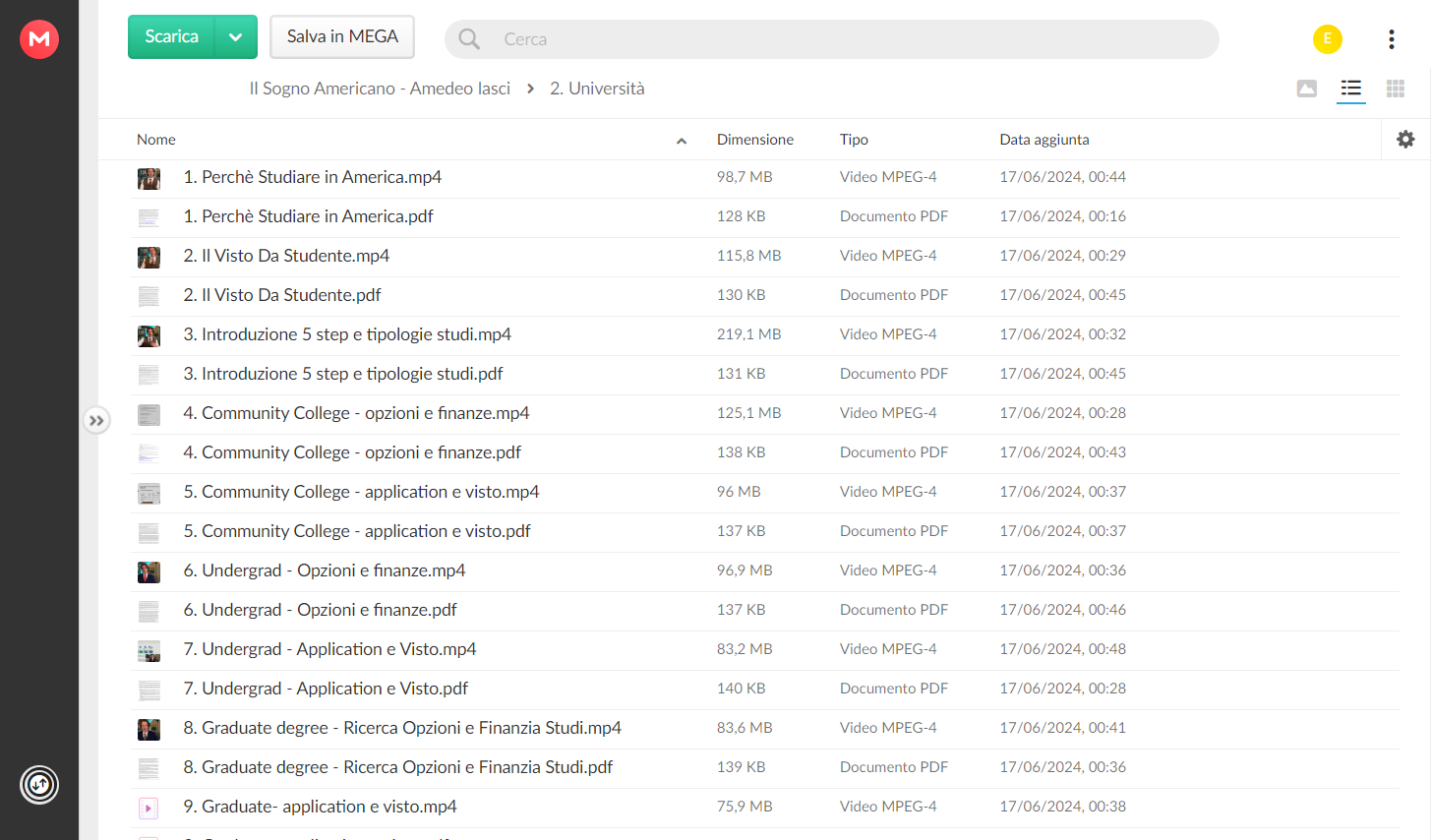Click the transfers icon in the sidebar

(39, 785)
